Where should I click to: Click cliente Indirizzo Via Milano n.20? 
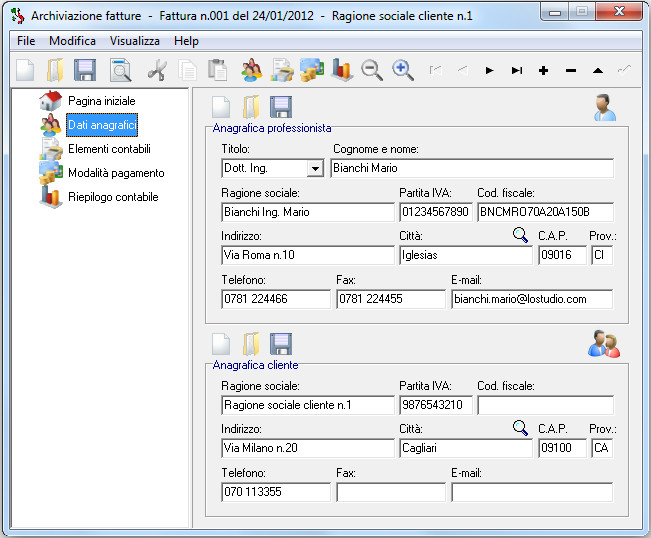coord(308,448)
